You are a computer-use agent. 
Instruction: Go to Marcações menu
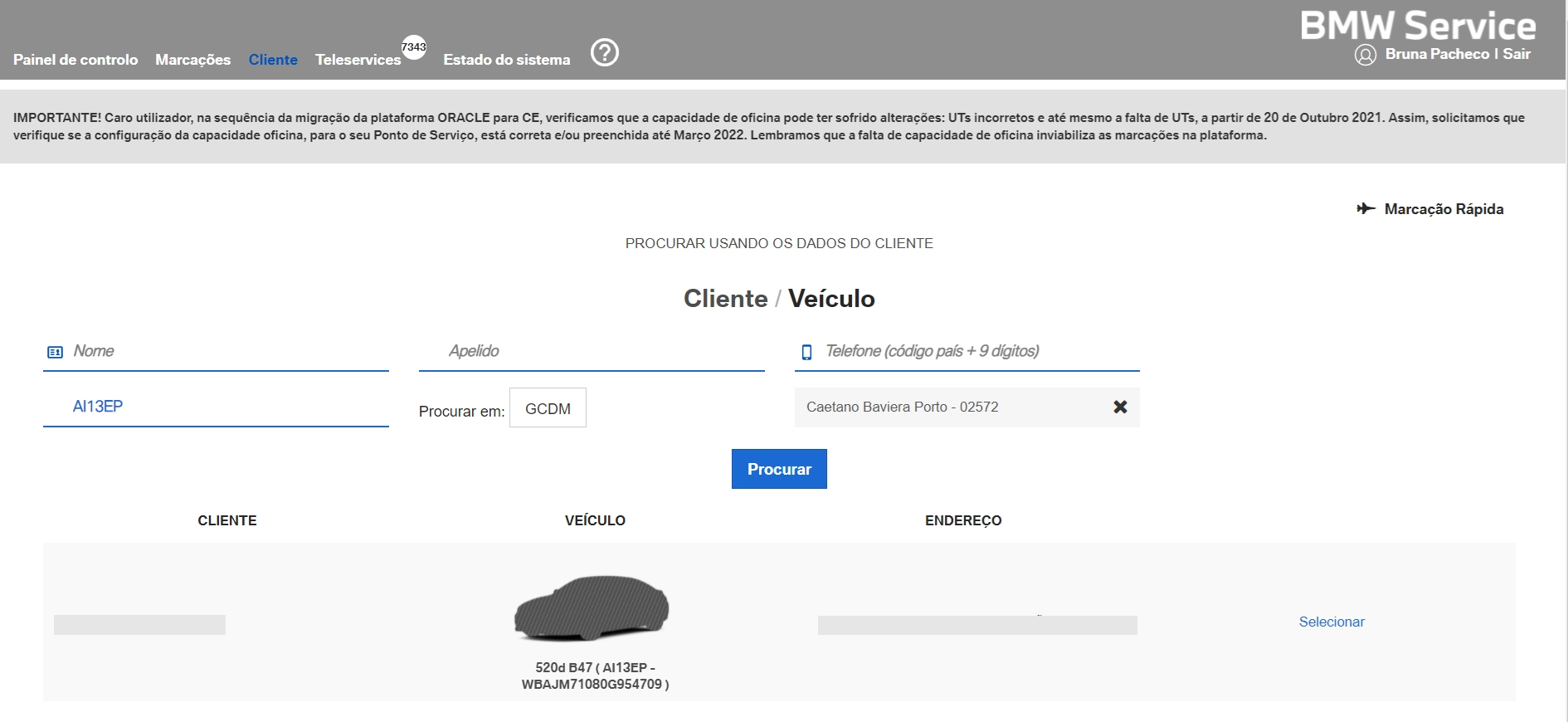(x=192, y=60)
